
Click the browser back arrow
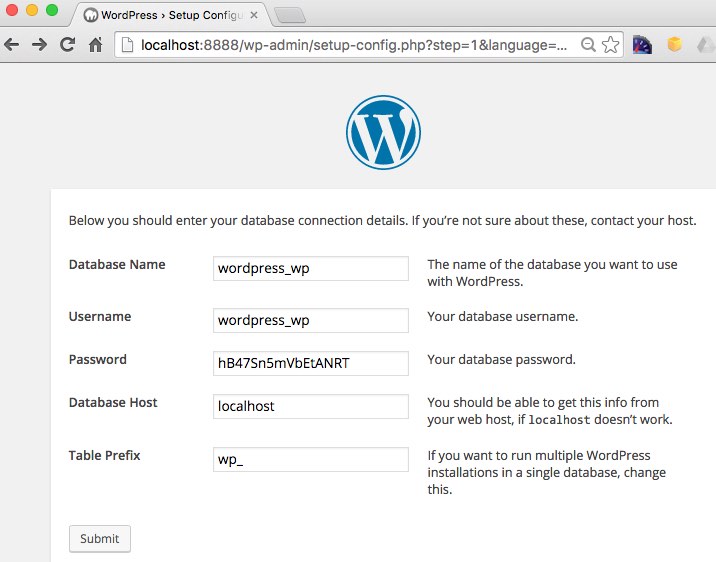12,44
